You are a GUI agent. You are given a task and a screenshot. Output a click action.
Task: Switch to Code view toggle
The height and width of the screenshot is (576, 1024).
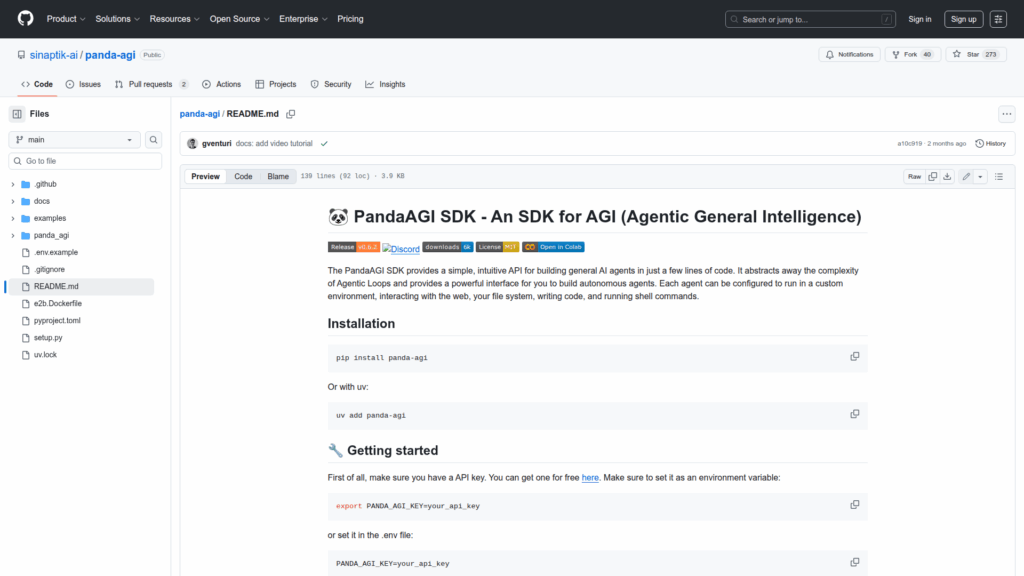(x=243, y=177)
